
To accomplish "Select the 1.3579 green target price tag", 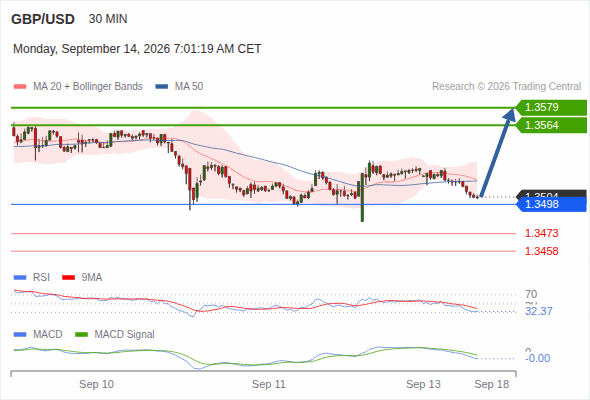I will click(x=551, y=108).
